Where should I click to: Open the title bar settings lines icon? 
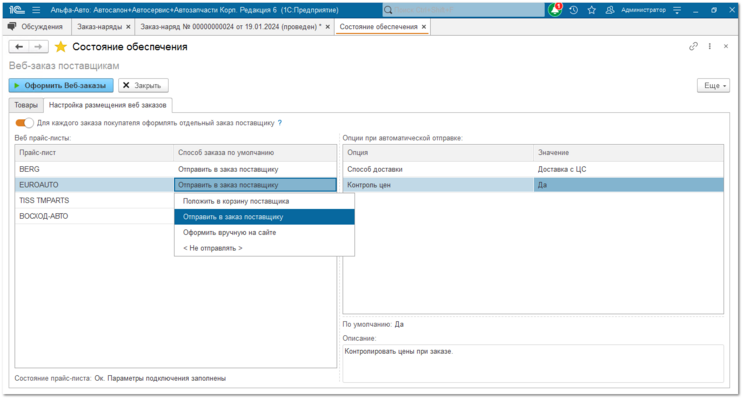(677, 10)
